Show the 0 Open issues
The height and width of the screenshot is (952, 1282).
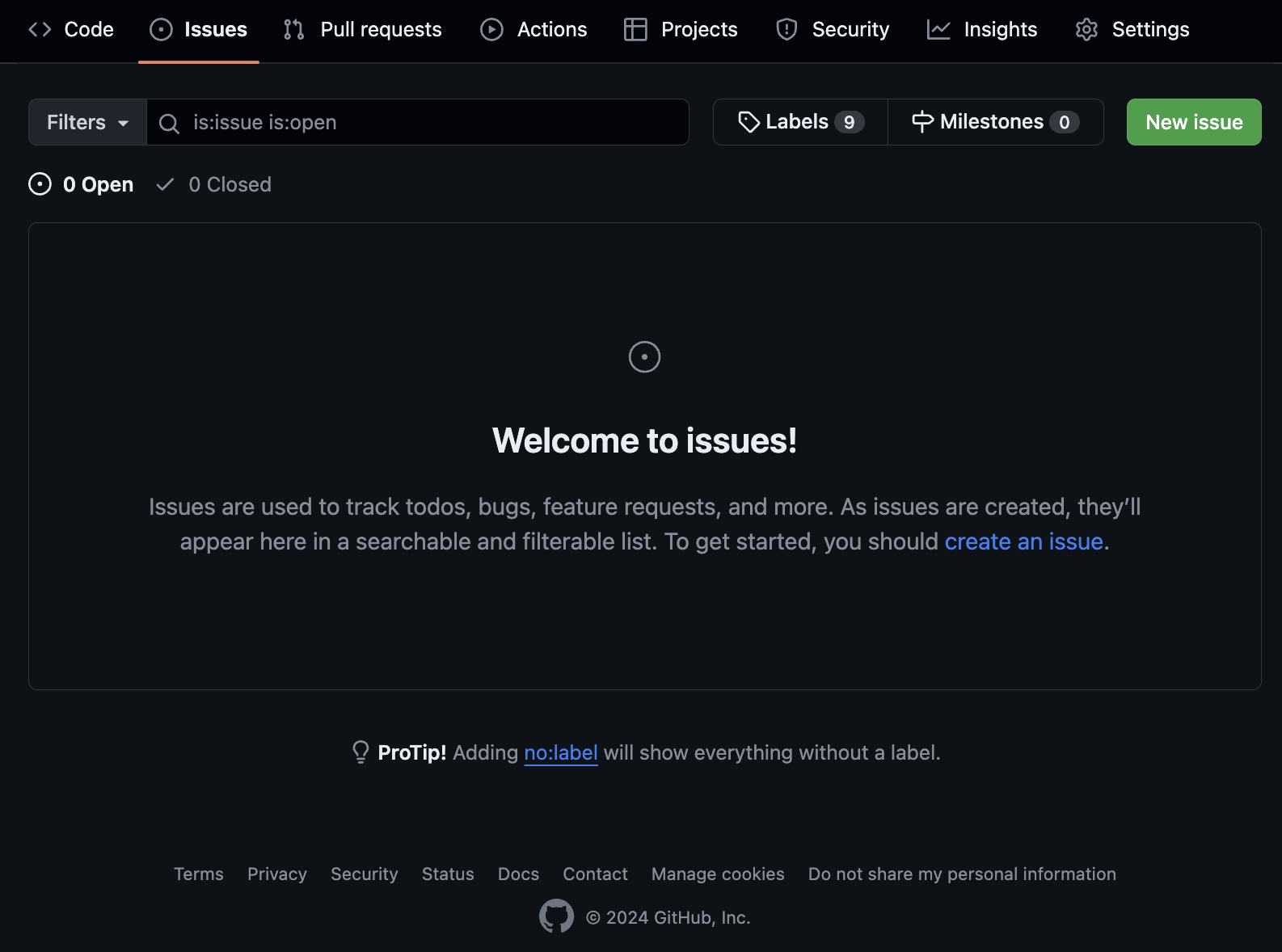tap(81, 184)
